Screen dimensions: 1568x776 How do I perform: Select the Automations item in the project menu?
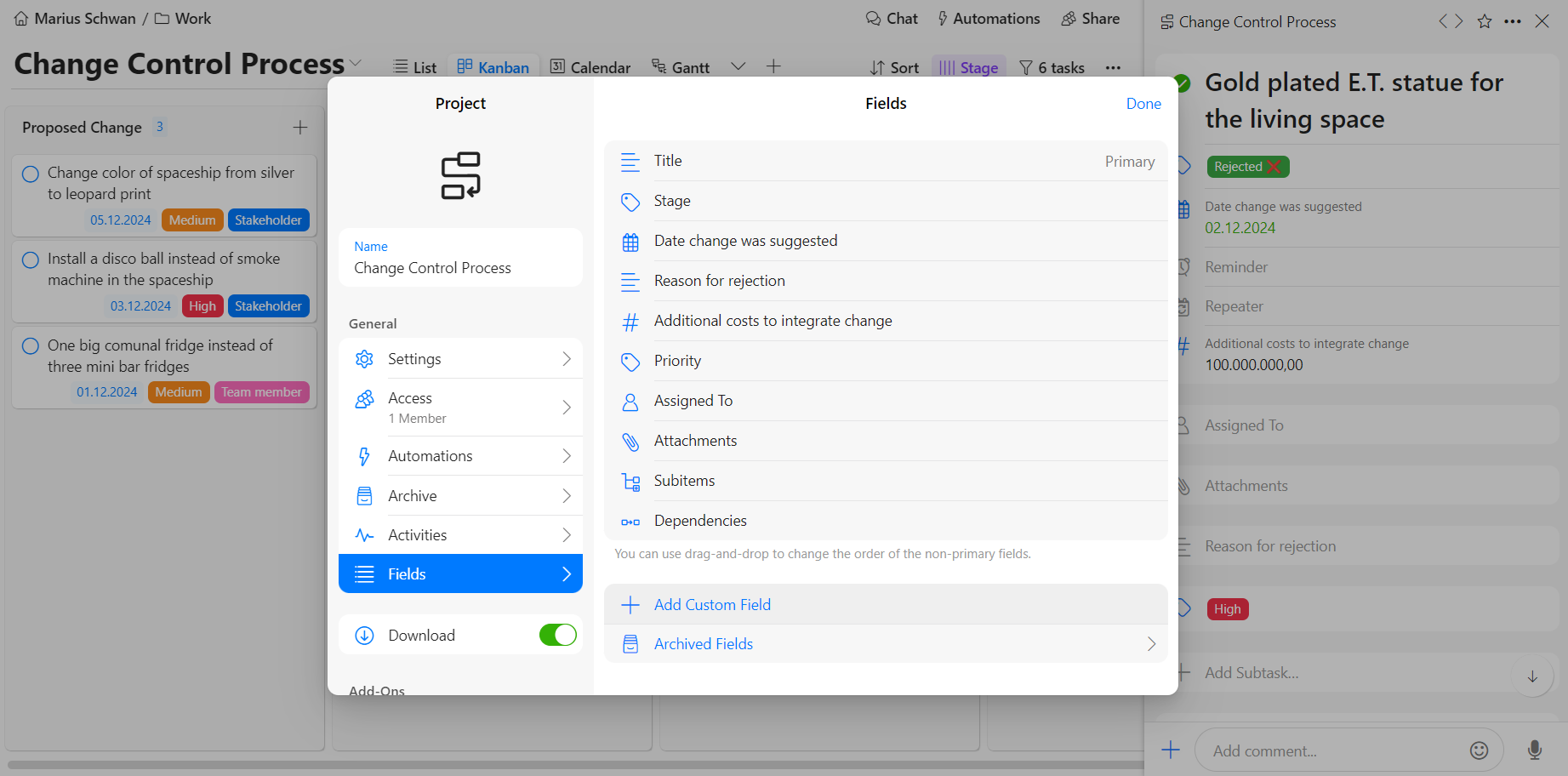[460, 456]
